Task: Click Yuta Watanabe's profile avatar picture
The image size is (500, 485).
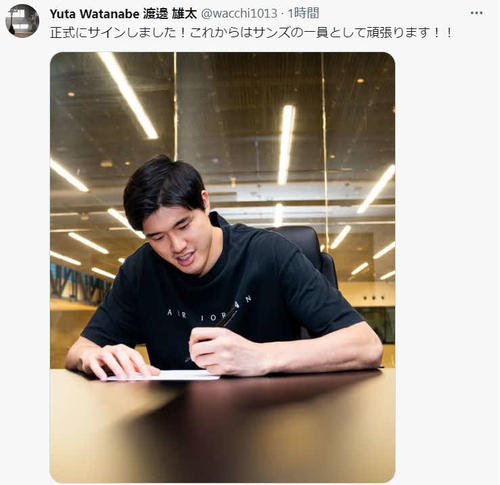Action: coord(22,21)
